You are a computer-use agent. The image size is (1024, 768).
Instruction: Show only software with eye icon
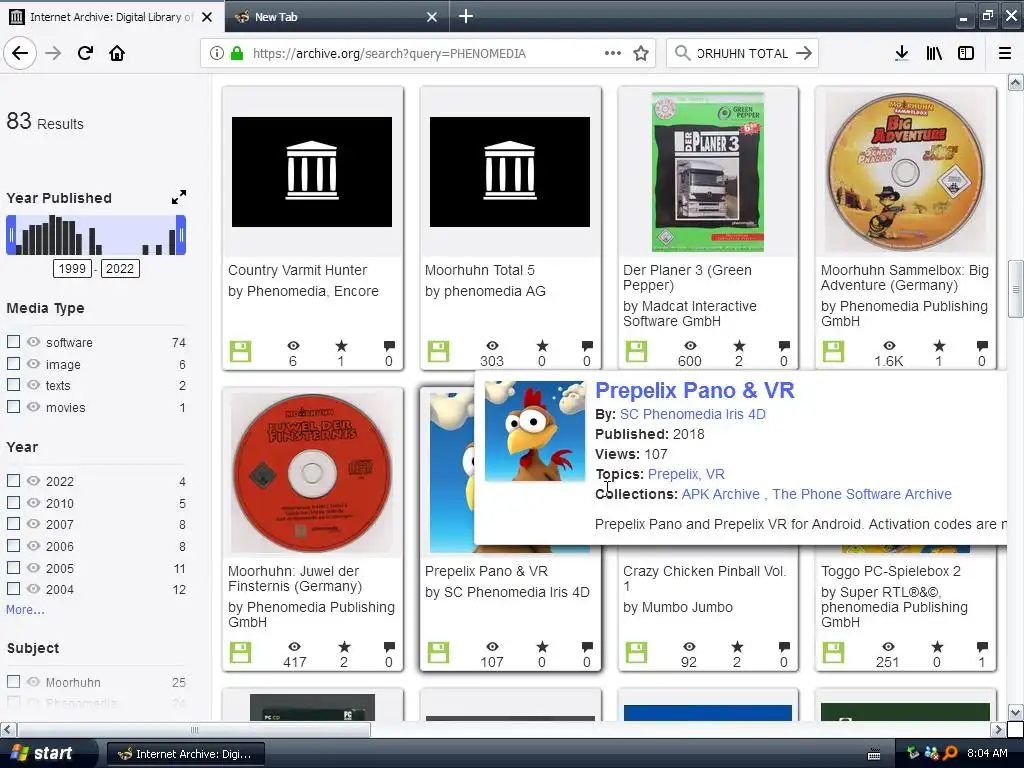click(x=33, y=342)
